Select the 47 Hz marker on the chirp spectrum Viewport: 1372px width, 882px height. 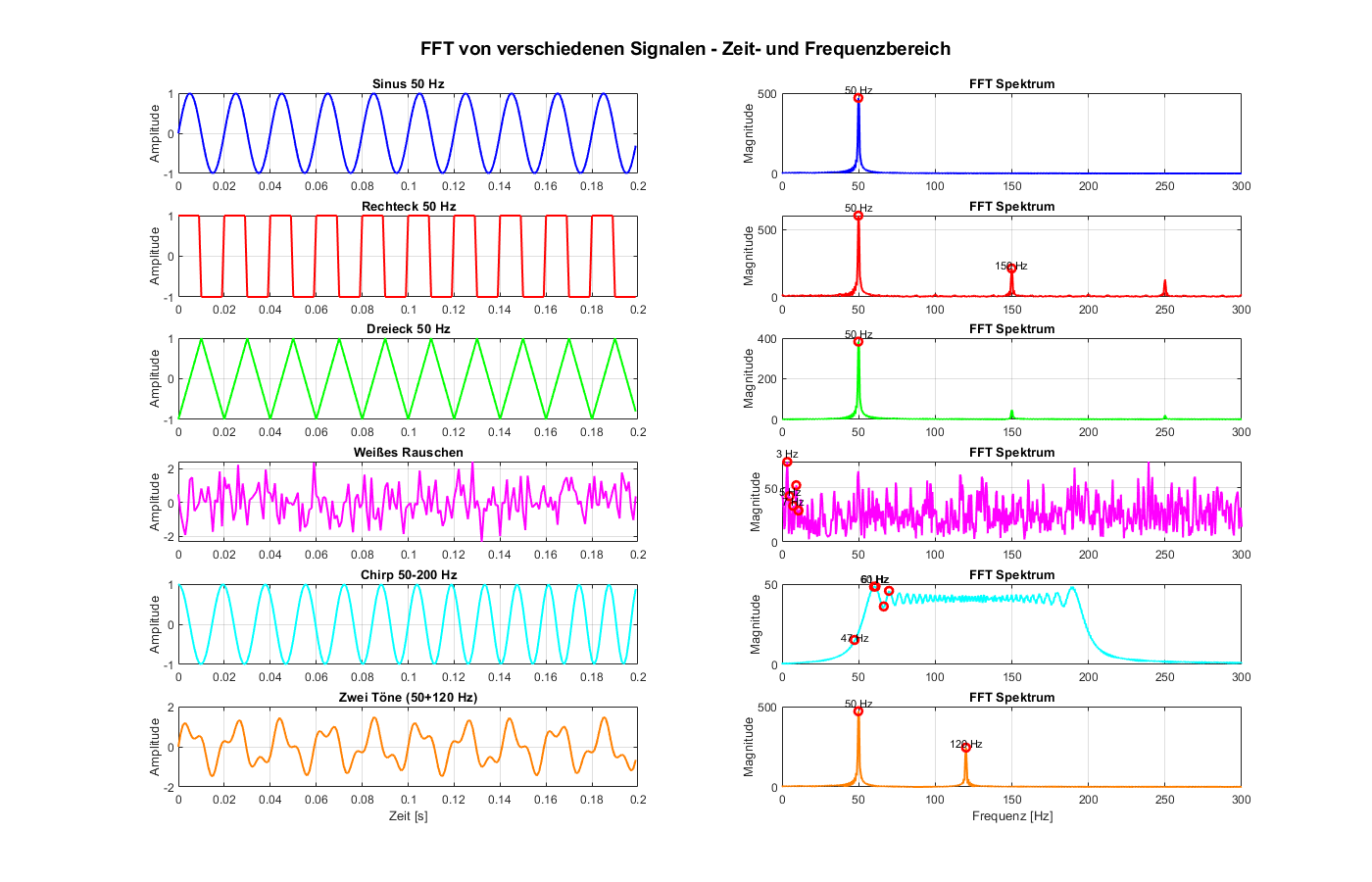pyautogui.click(x=855, y=640)
